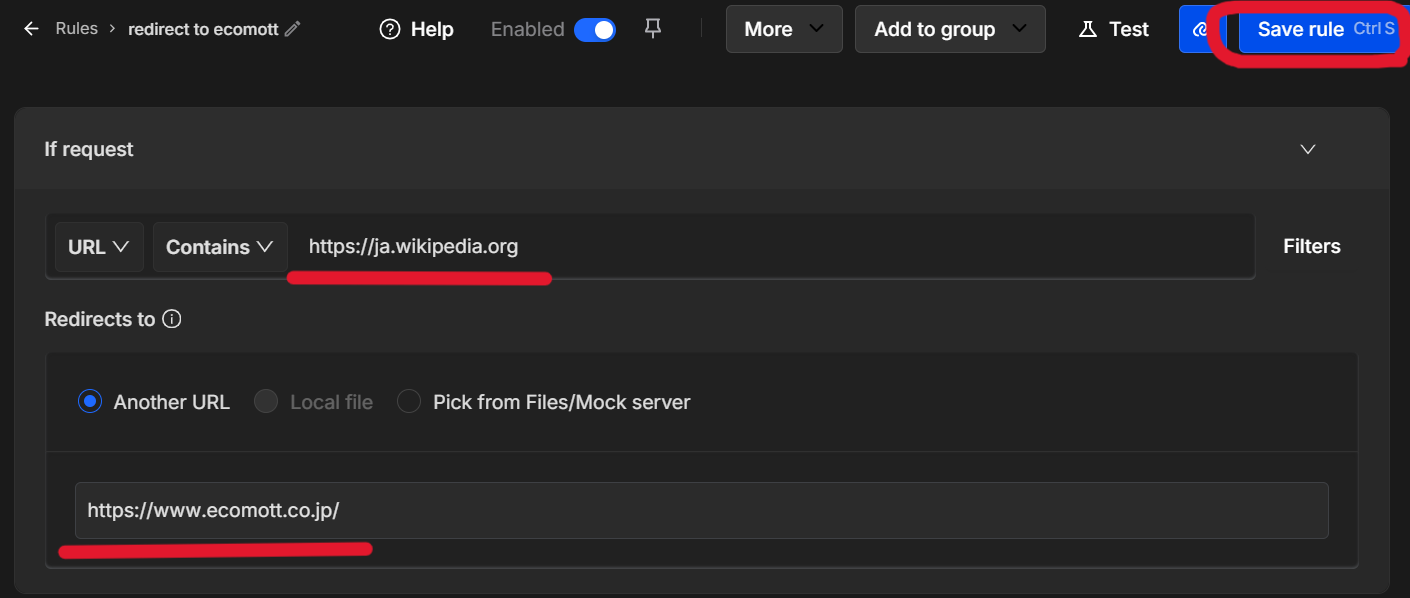Select the Another URL radio button
The width and height of the screenshot is (1410, 598).
tap(90, 402)
